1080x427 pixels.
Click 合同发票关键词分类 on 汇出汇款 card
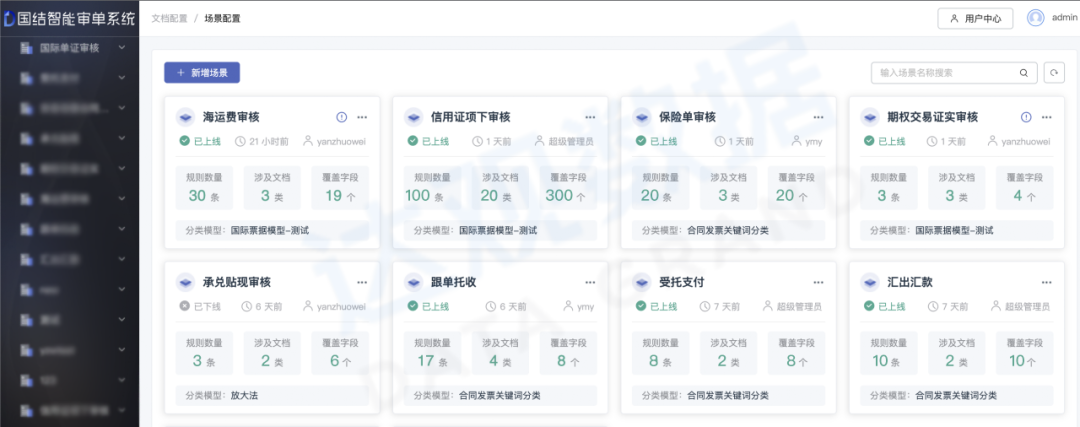click(956, 395)
